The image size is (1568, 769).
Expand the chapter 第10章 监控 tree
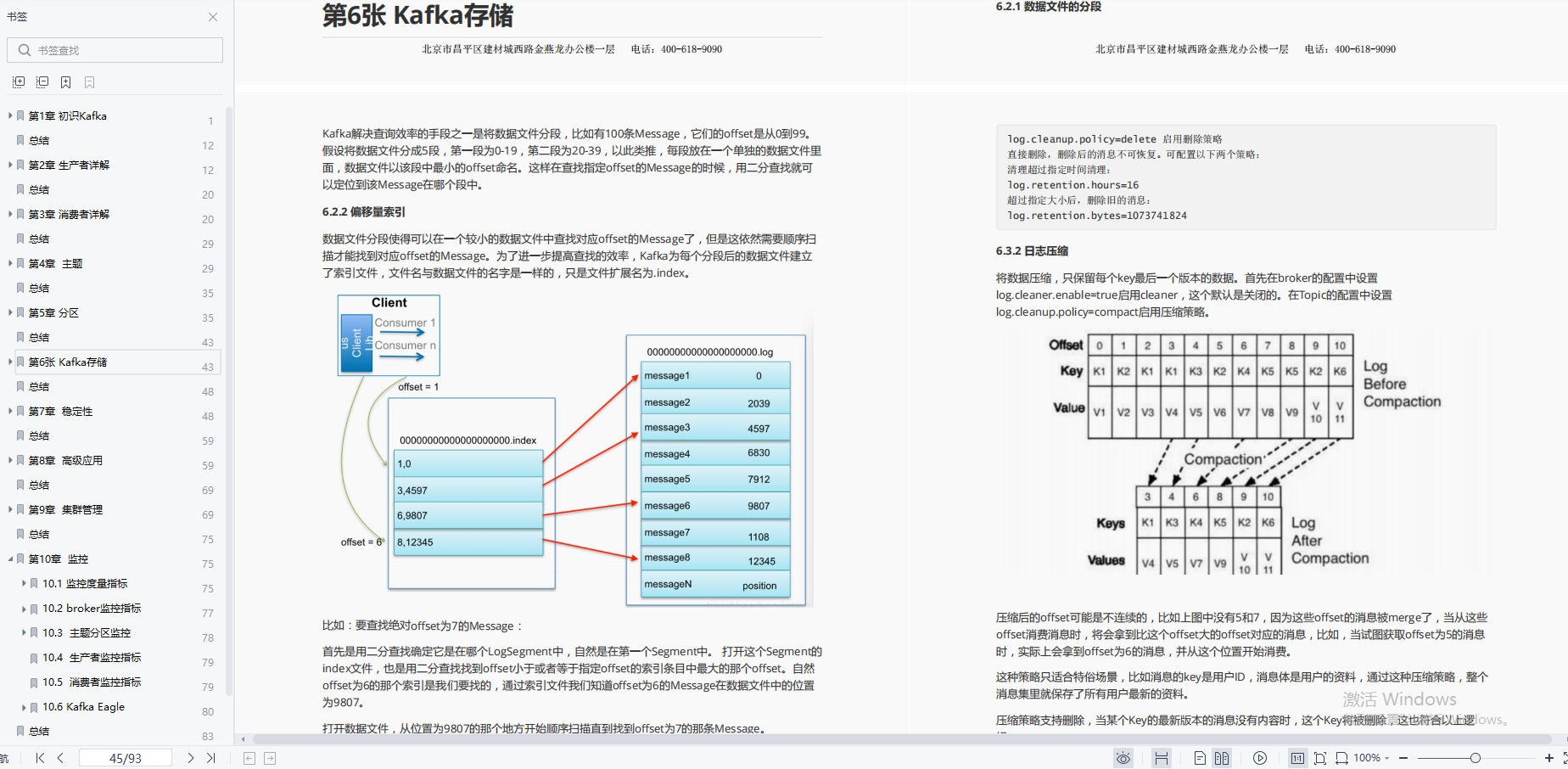tap(10, 559)
